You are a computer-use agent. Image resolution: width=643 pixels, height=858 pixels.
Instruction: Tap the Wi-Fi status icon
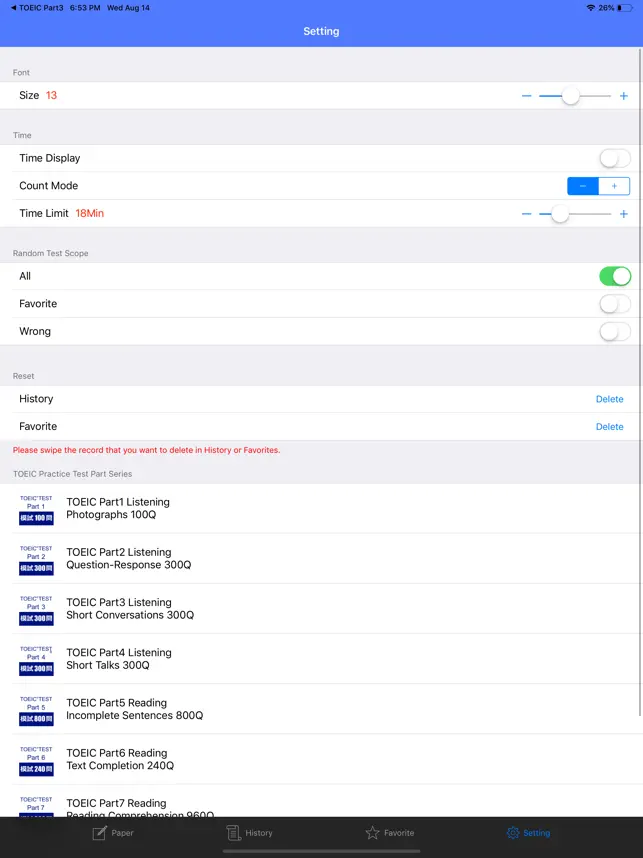click(590, 8)
